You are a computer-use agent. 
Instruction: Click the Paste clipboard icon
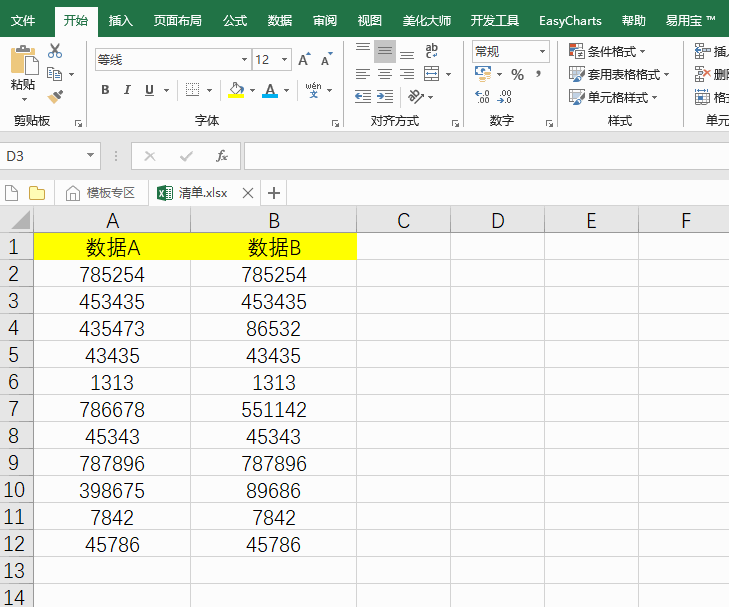pos(22,62)
